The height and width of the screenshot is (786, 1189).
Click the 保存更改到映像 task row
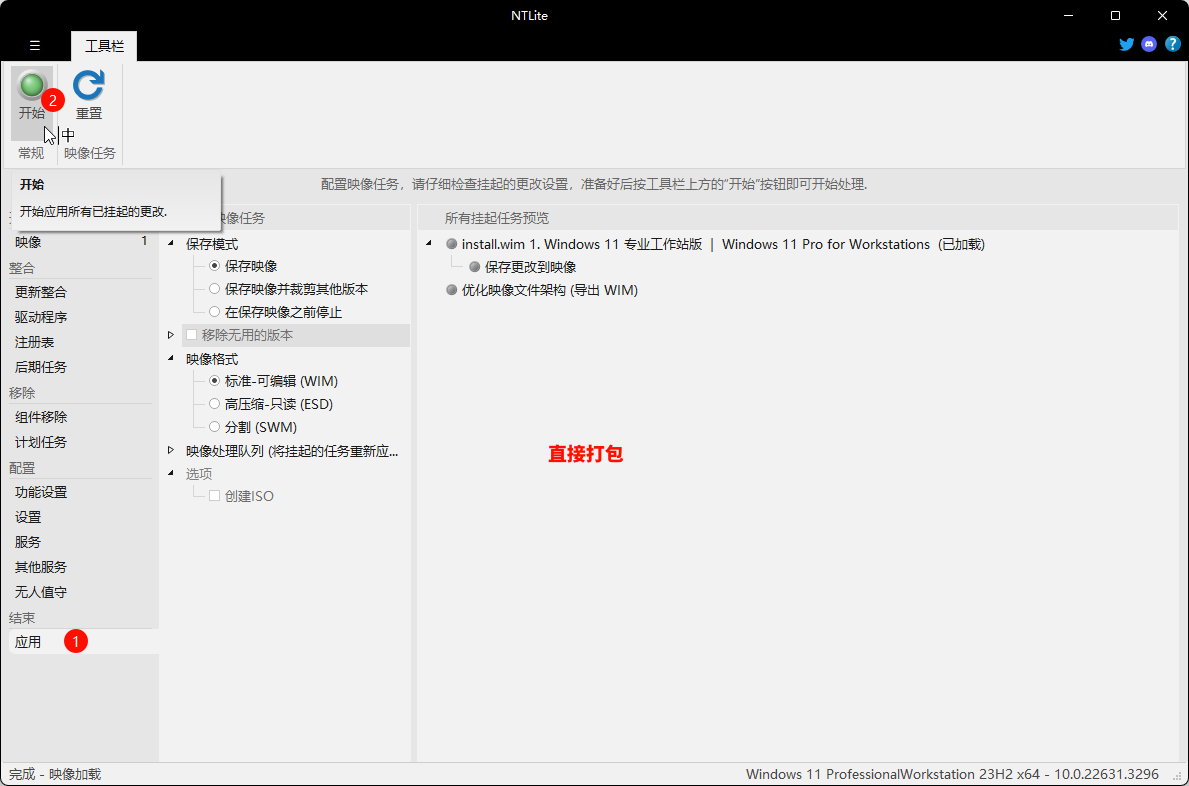point(530,267)
